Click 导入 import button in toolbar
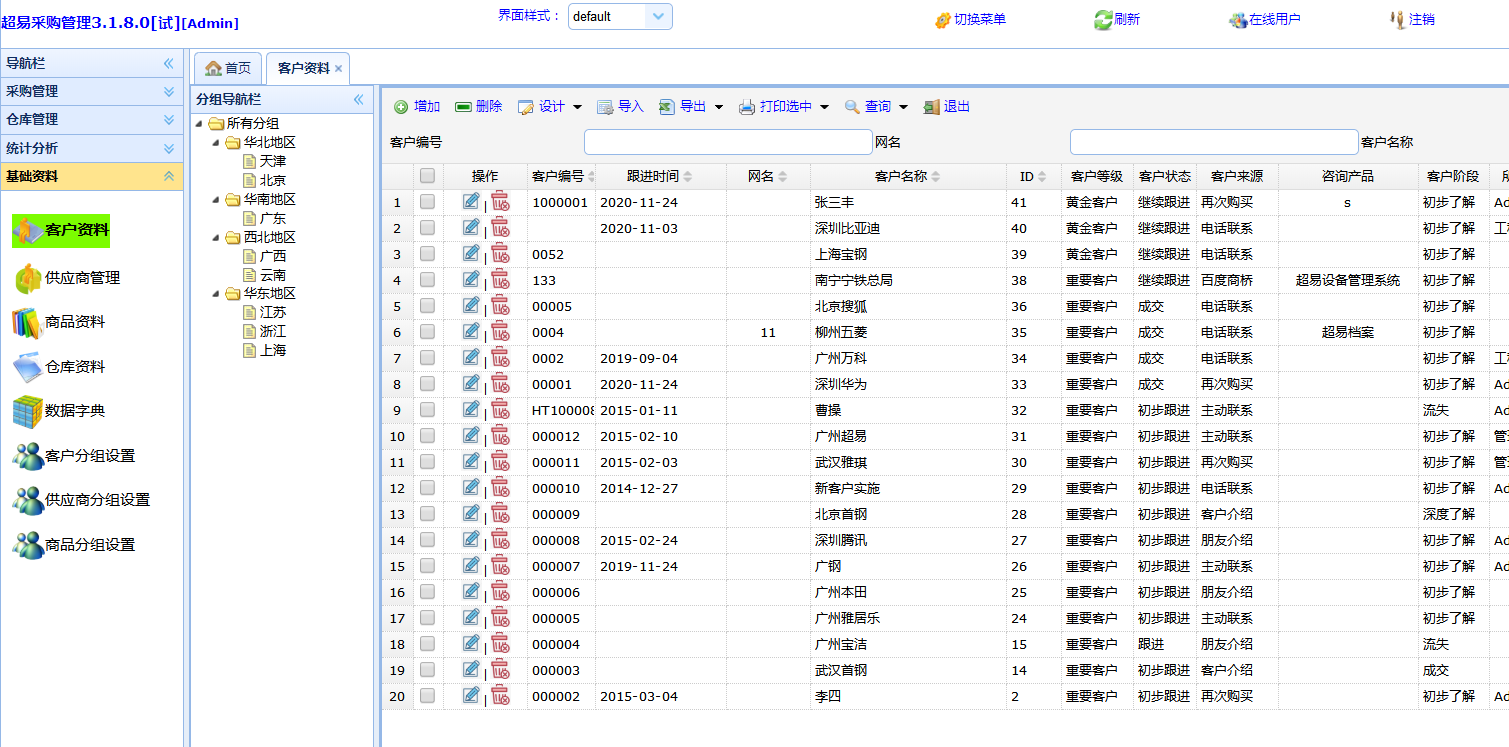Image resolution: width=1509 pixels, height=747 pixels. pos(620,107)
